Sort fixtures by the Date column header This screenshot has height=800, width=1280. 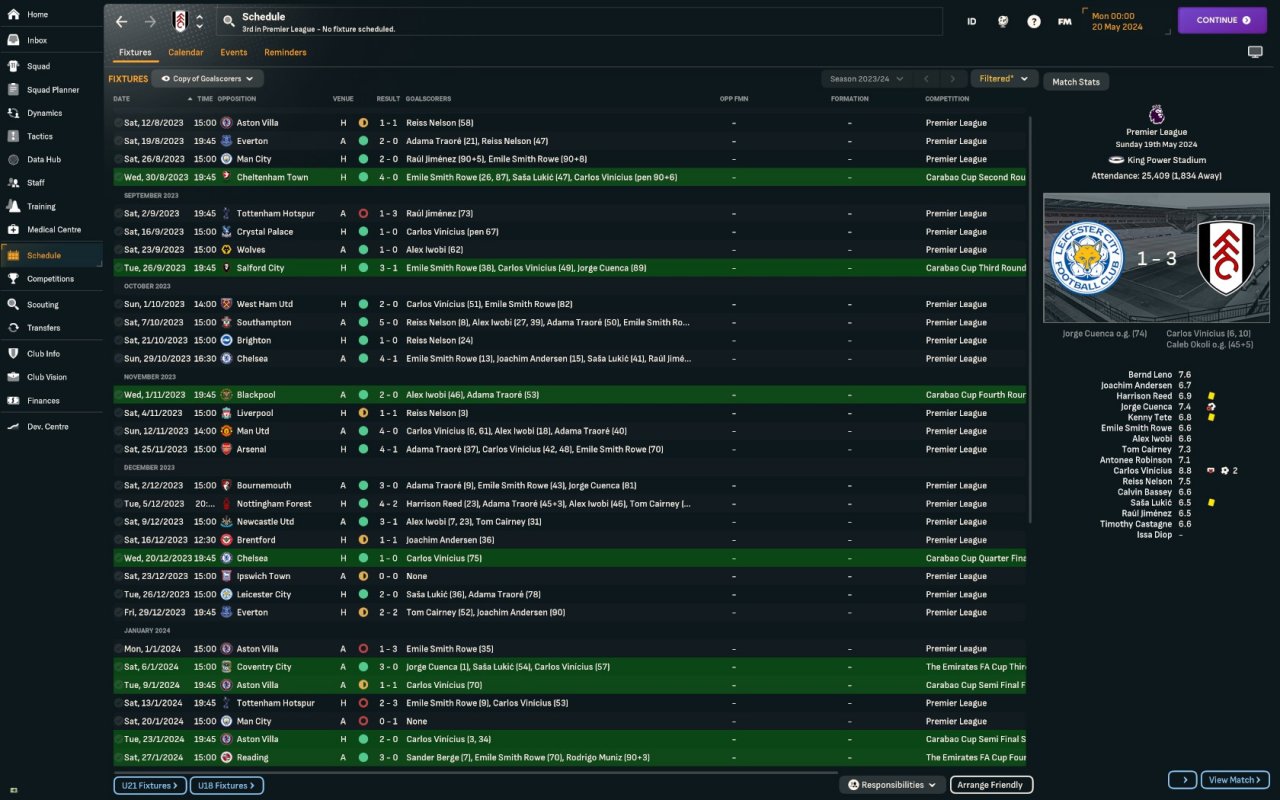tap(122, 99)
